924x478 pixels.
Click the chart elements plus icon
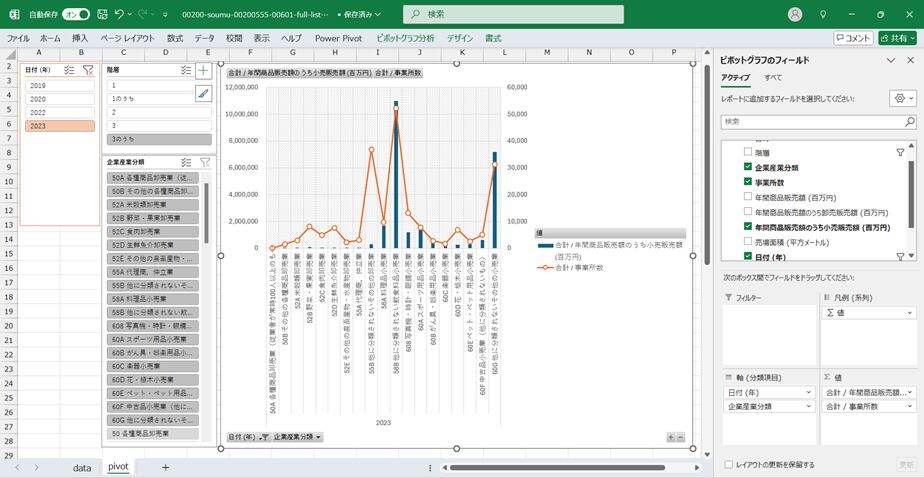pyautogui.click(x=203, y=71)
